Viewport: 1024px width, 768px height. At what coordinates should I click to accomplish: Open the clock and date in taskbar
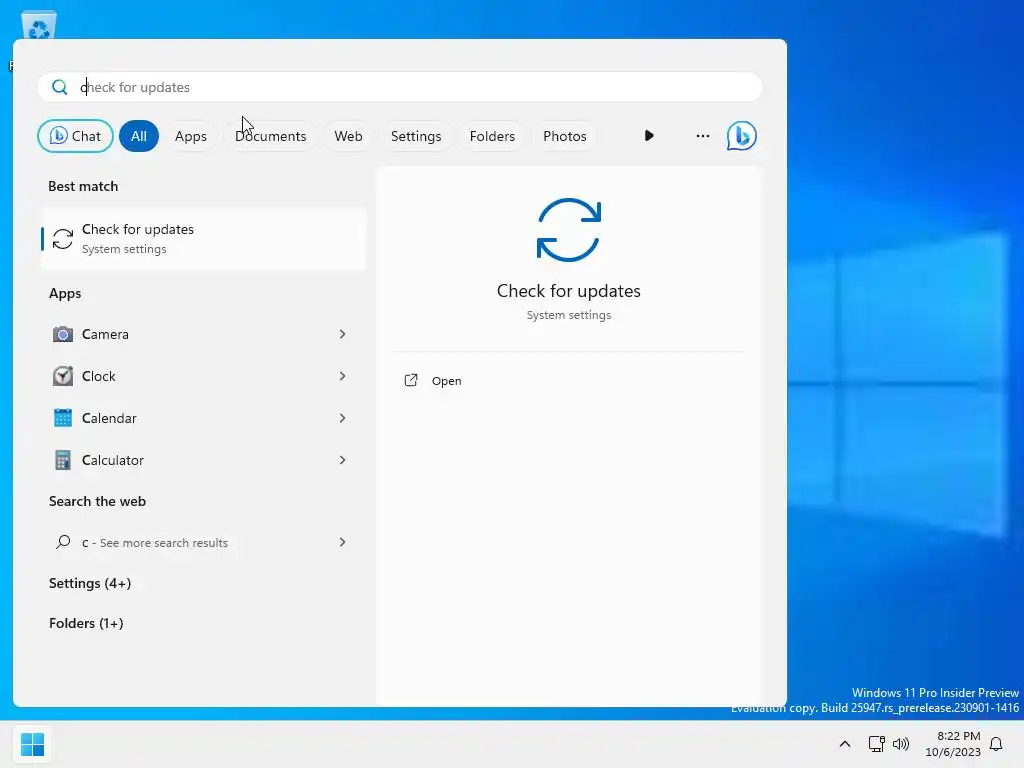click(x=953, y=744)
